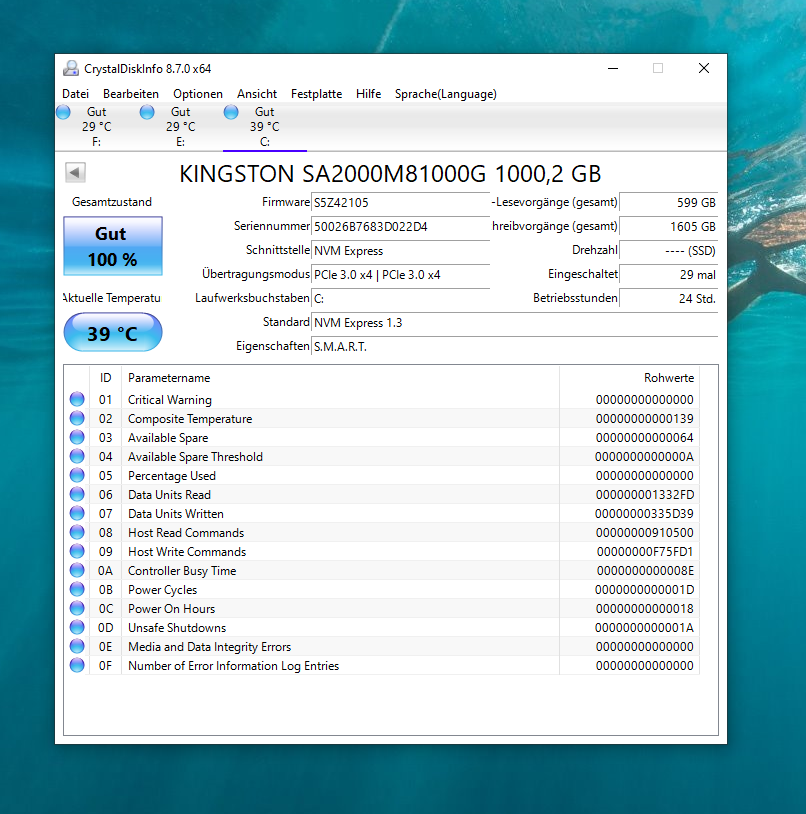This screenshot has width=806, height=814.
Task: Click the serial number field 50026B7683D022D4
Action: point(400,227)
